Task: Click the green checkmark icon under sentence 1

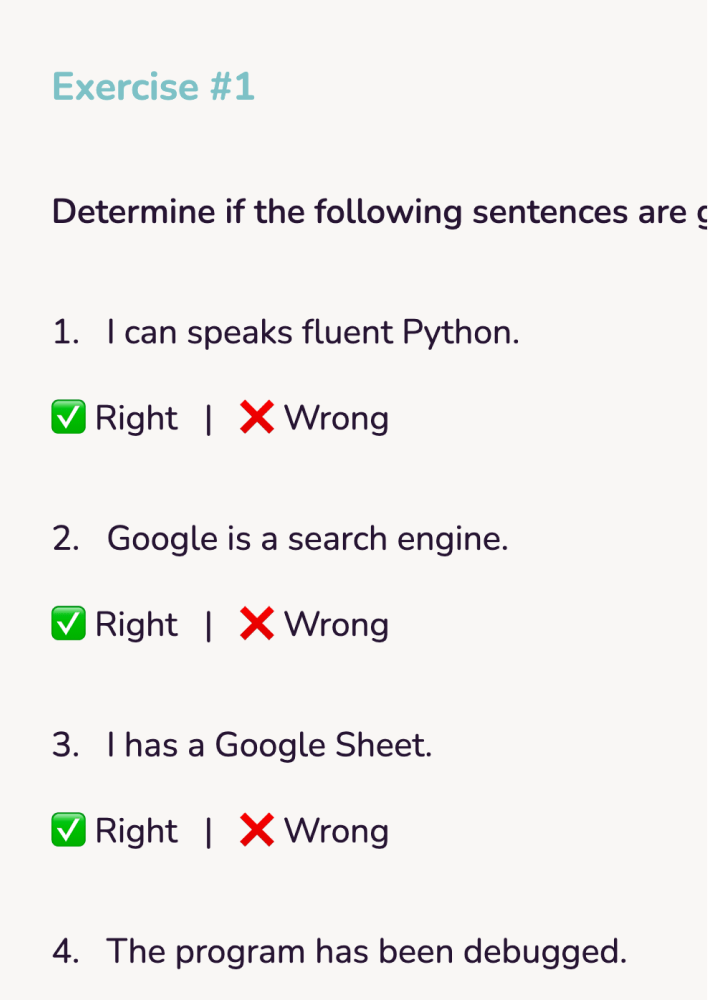Action: (x=68, y=418)
